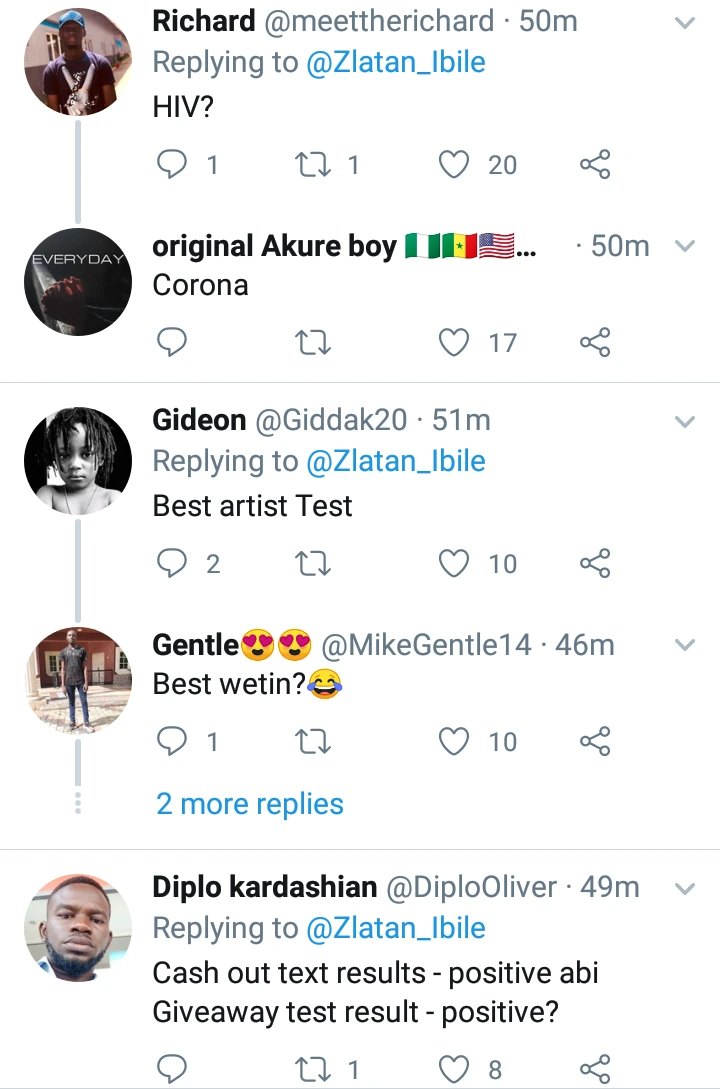Open original Akure boy's EVERYDAY avatar
This screenshot has height=1089, width=720.
(x=78, y=281)
